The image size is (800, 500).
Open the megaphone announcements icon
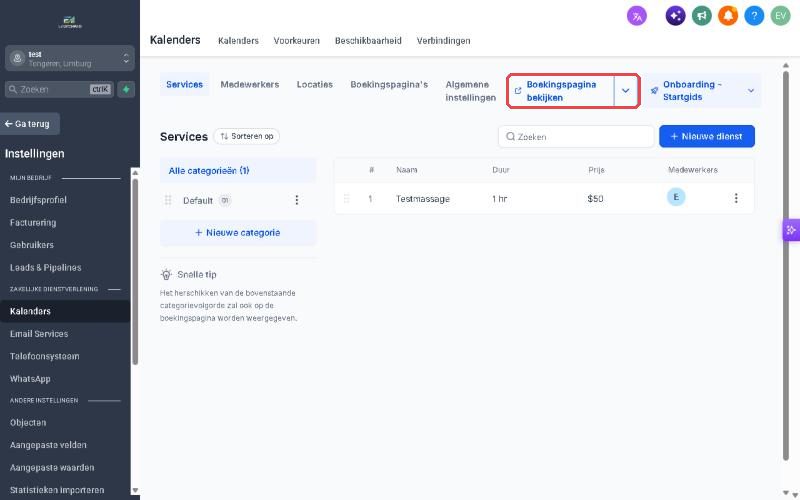[x=702, y=16]
